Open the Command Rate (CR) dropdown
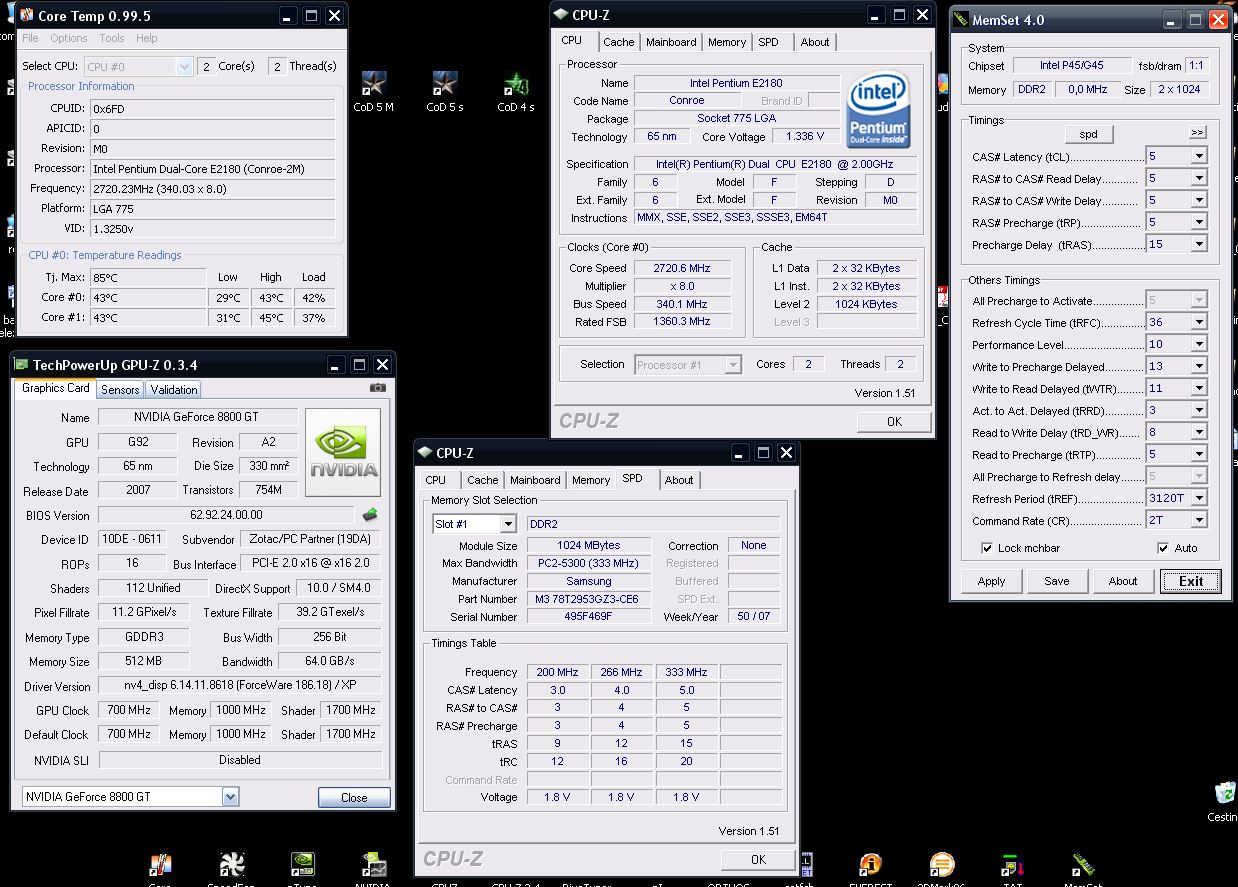This screenshot has height=887, width=1238. click(x=1198, y=520)
